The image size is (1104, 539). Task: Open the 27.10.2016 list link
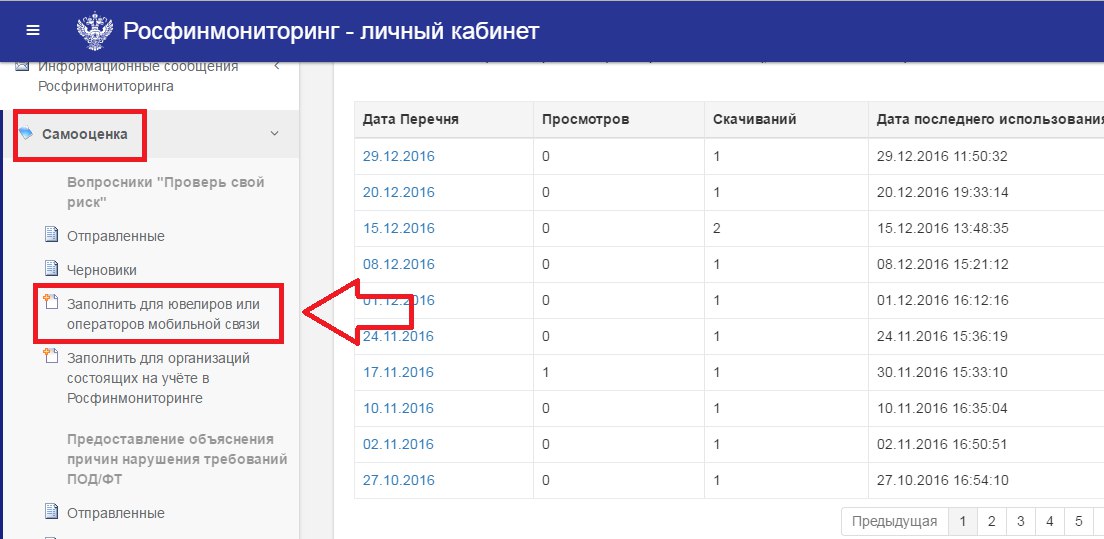pyautogui.click(x=399, y=480)
